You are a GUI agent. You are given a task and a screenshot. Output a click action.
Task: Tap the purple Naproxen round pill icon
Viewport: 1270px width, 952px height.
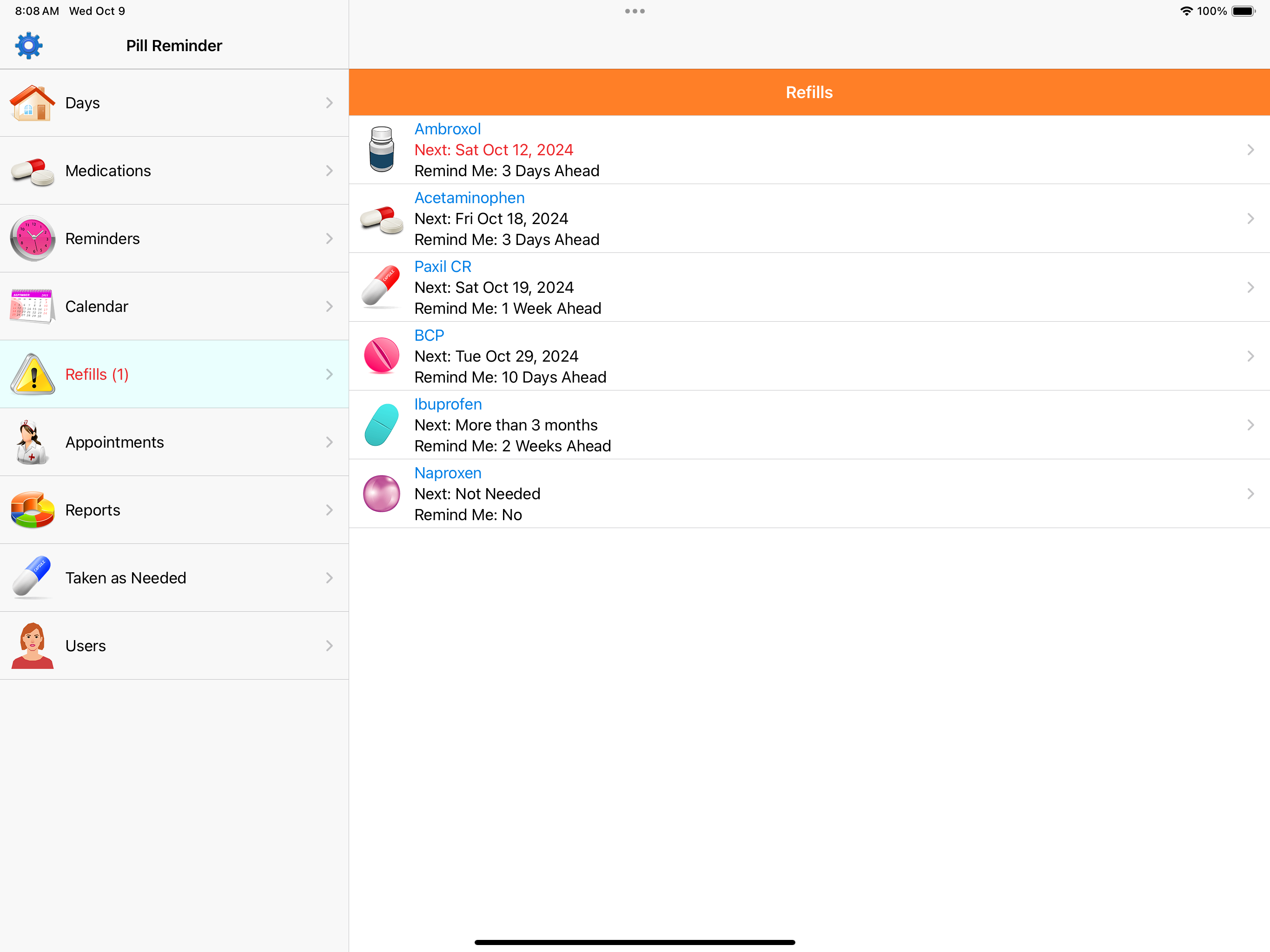381,493
